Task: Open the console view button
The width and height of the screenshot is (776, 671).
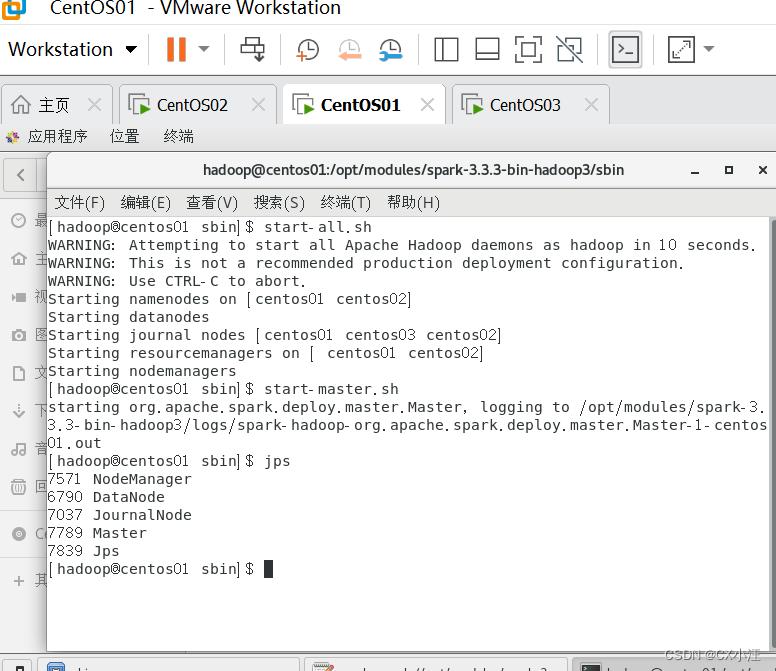Action: (x=625, y=49)
